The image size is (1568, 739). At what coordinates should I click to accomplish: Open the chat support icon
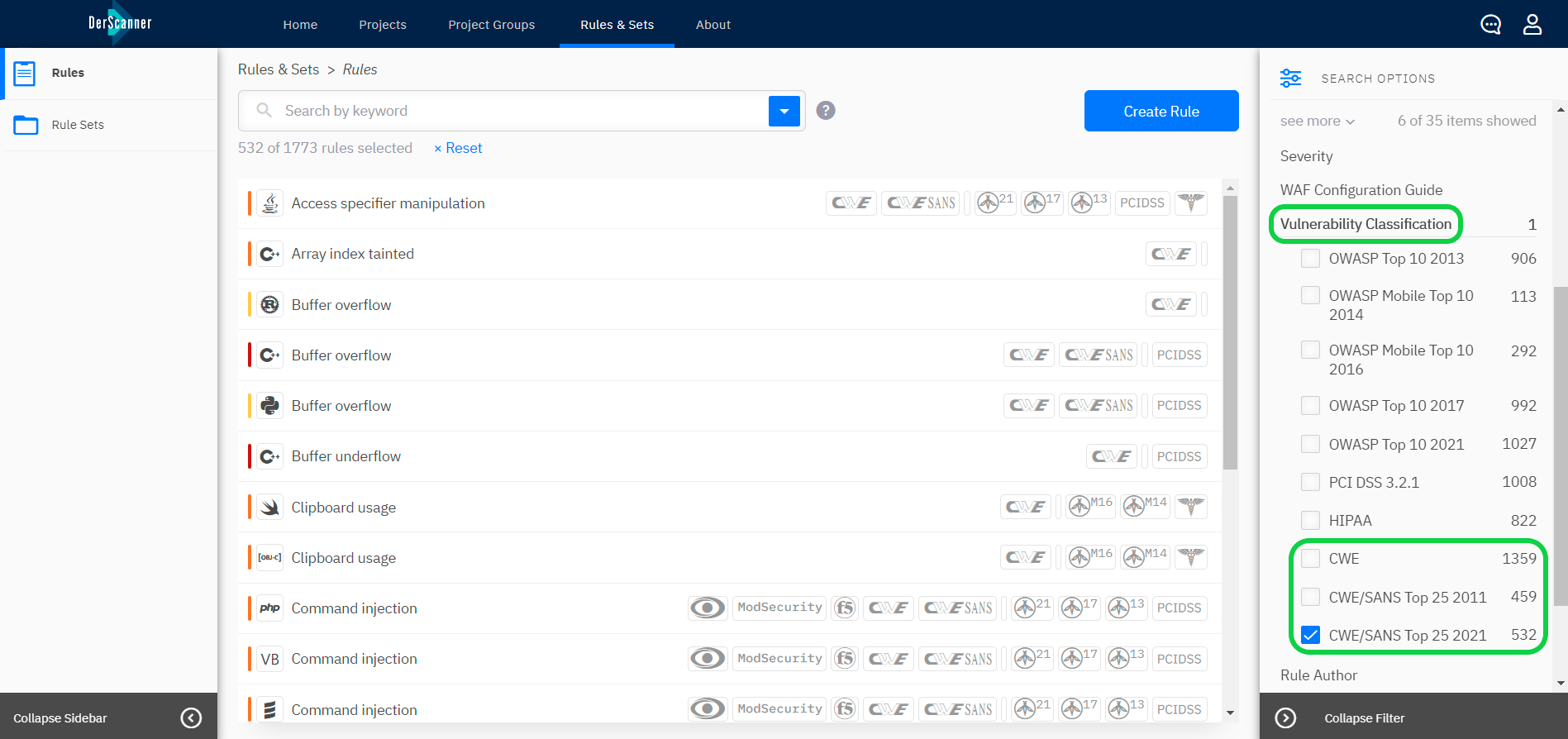point(1490,24)
